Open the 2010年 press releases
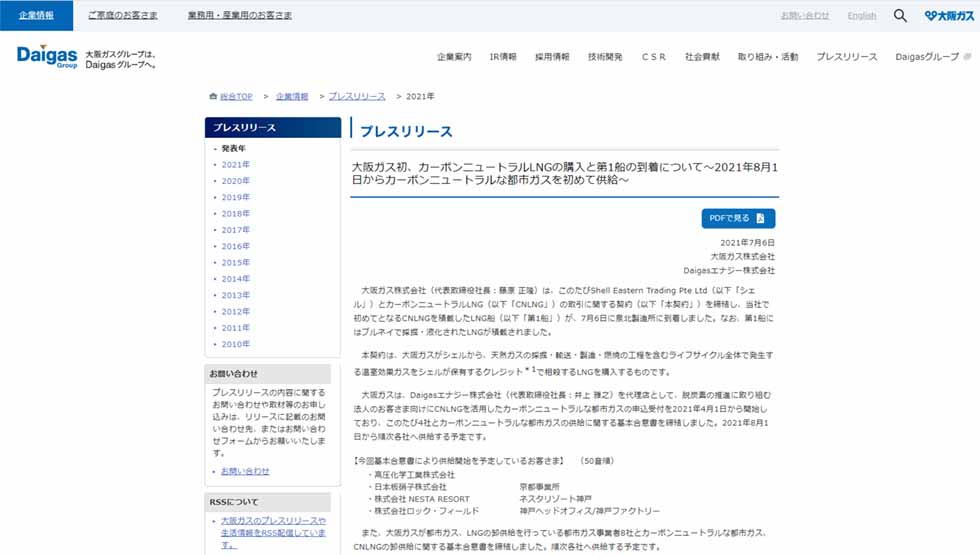The image size is (980, 555). click(x=236, y=344)
